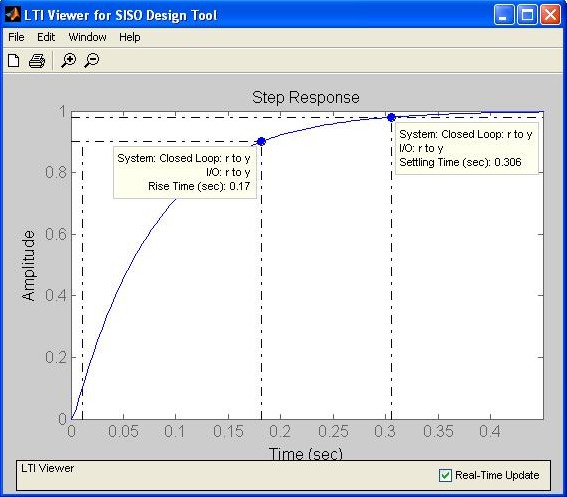Click the Step Response plot title
The width and height of the screenshot is (567, 497).
(306, 98)
